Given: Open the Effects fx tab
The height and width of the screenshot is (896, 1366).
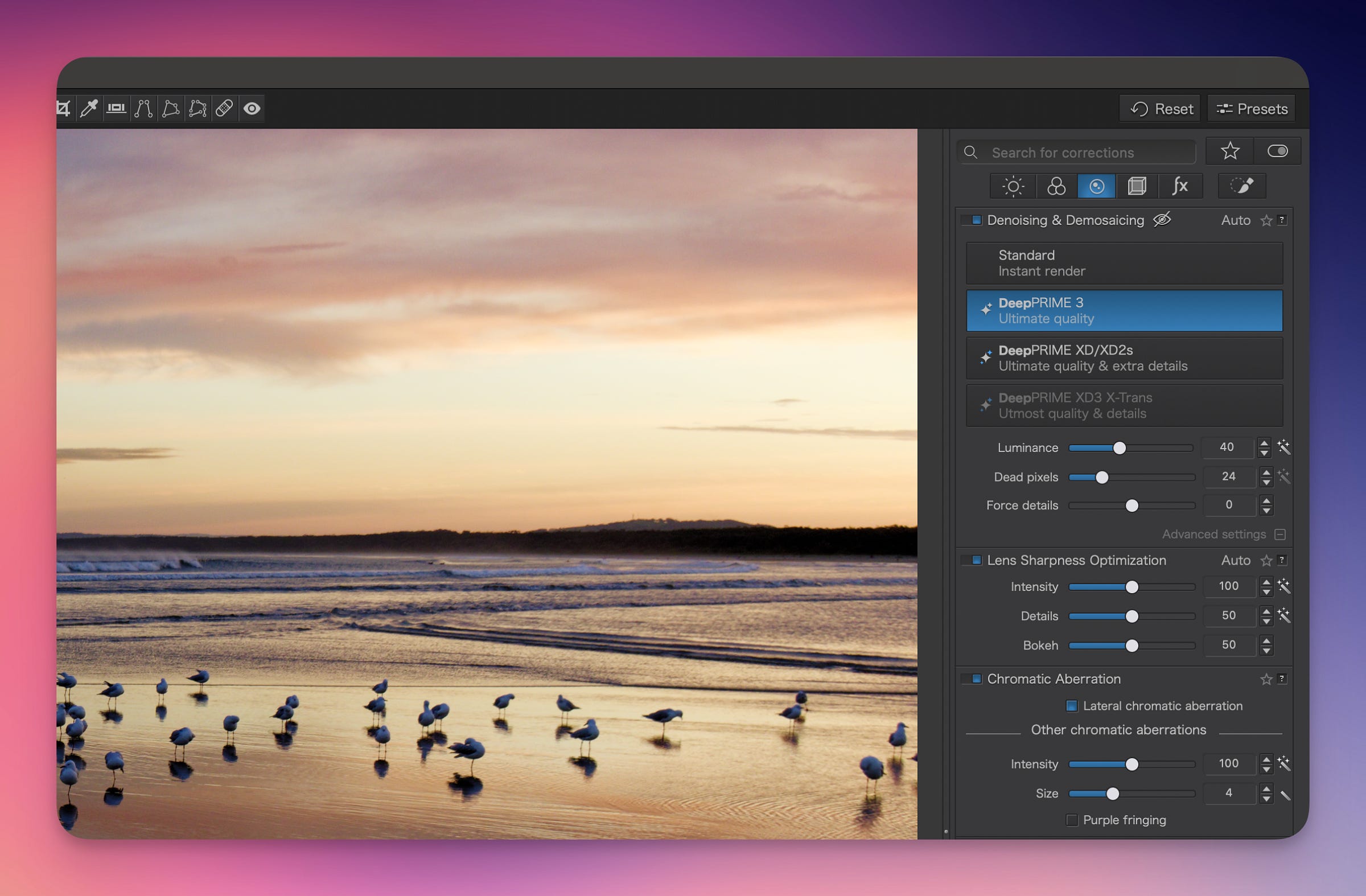Looking at the screenshot, I should click(1180, 186).
